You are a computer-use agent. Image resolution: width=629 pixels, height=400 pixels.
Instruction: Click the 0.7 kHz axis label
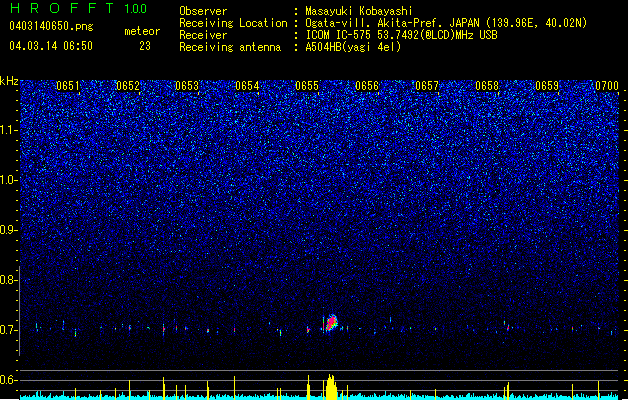(x=9, y=330)
